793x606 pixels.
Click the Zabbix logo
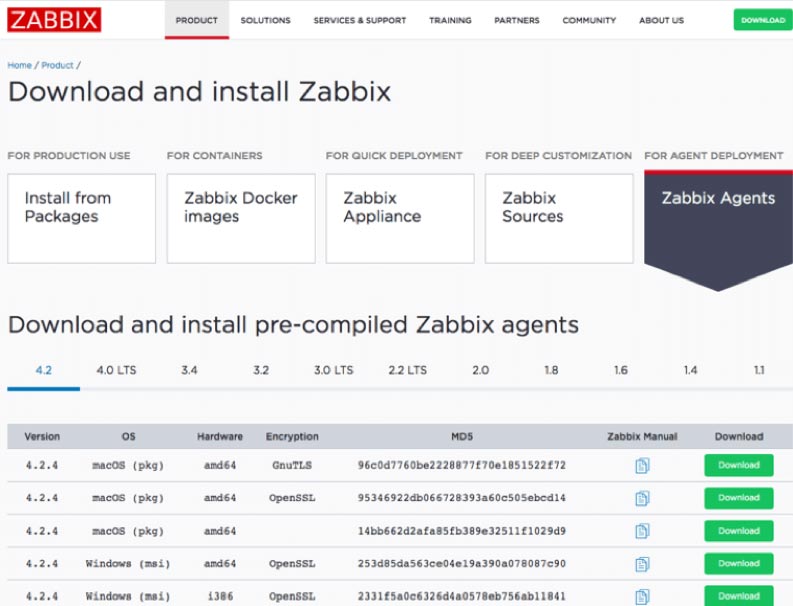click(x=54, y=20)
